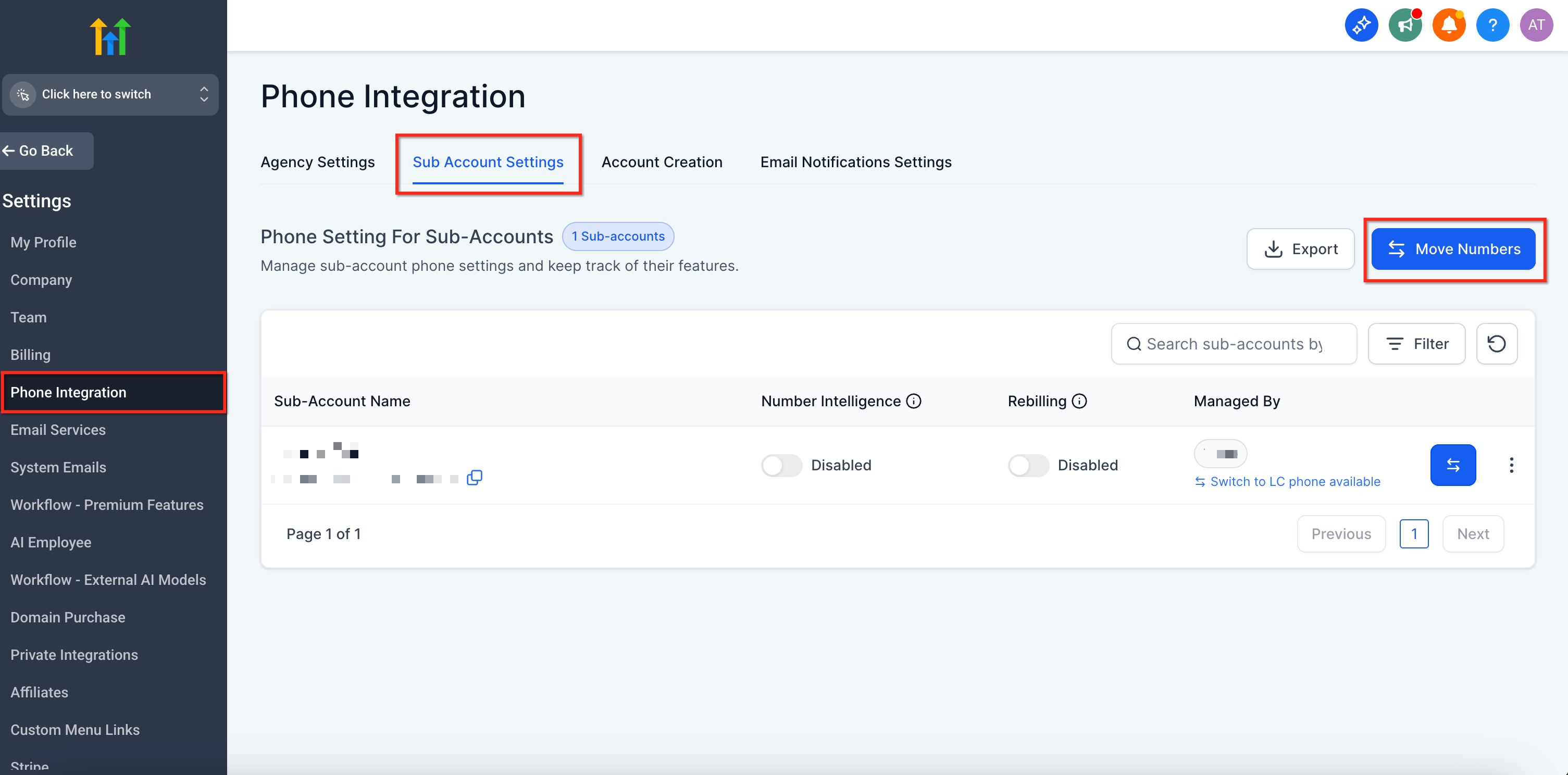The height and width of the screenshot is (775, 1568).
Task: Click the Export button
Action: (1300, 249)
